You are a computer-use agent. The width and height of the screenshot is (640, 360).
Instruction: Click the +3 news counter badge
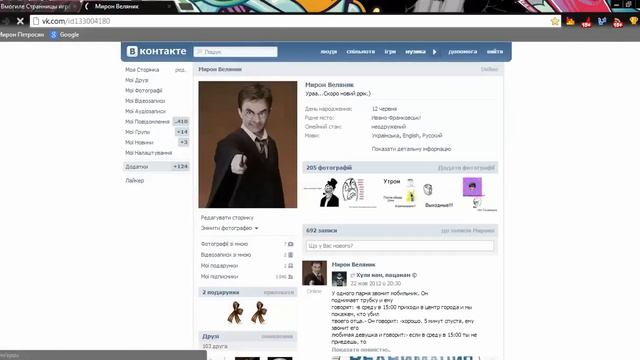click(184, 142)
